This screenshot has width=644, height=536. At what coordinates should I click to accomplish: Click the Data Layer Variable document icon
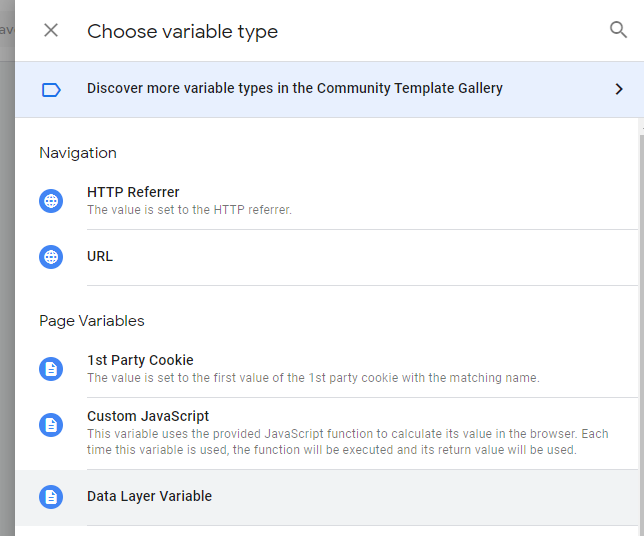click(x=51, y=497)
